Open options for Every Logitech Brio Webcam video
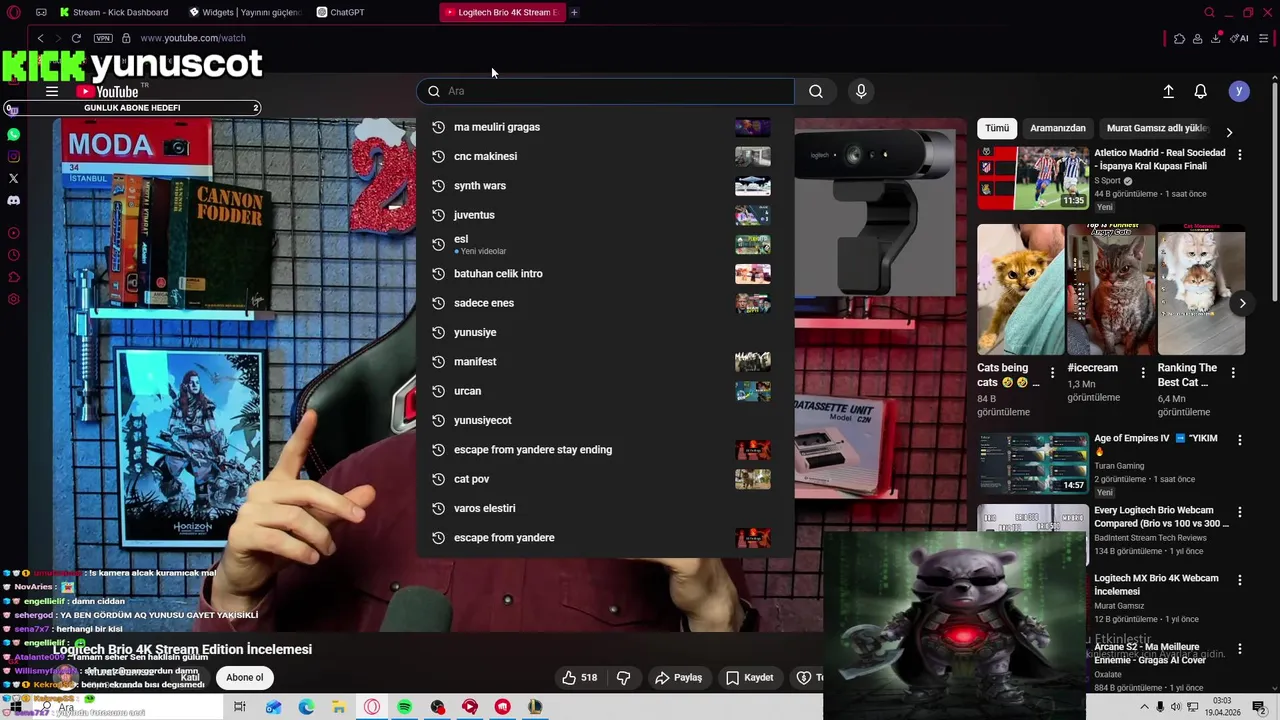The width and height of the screenshot is (1280, 720). coord(1240,512)
